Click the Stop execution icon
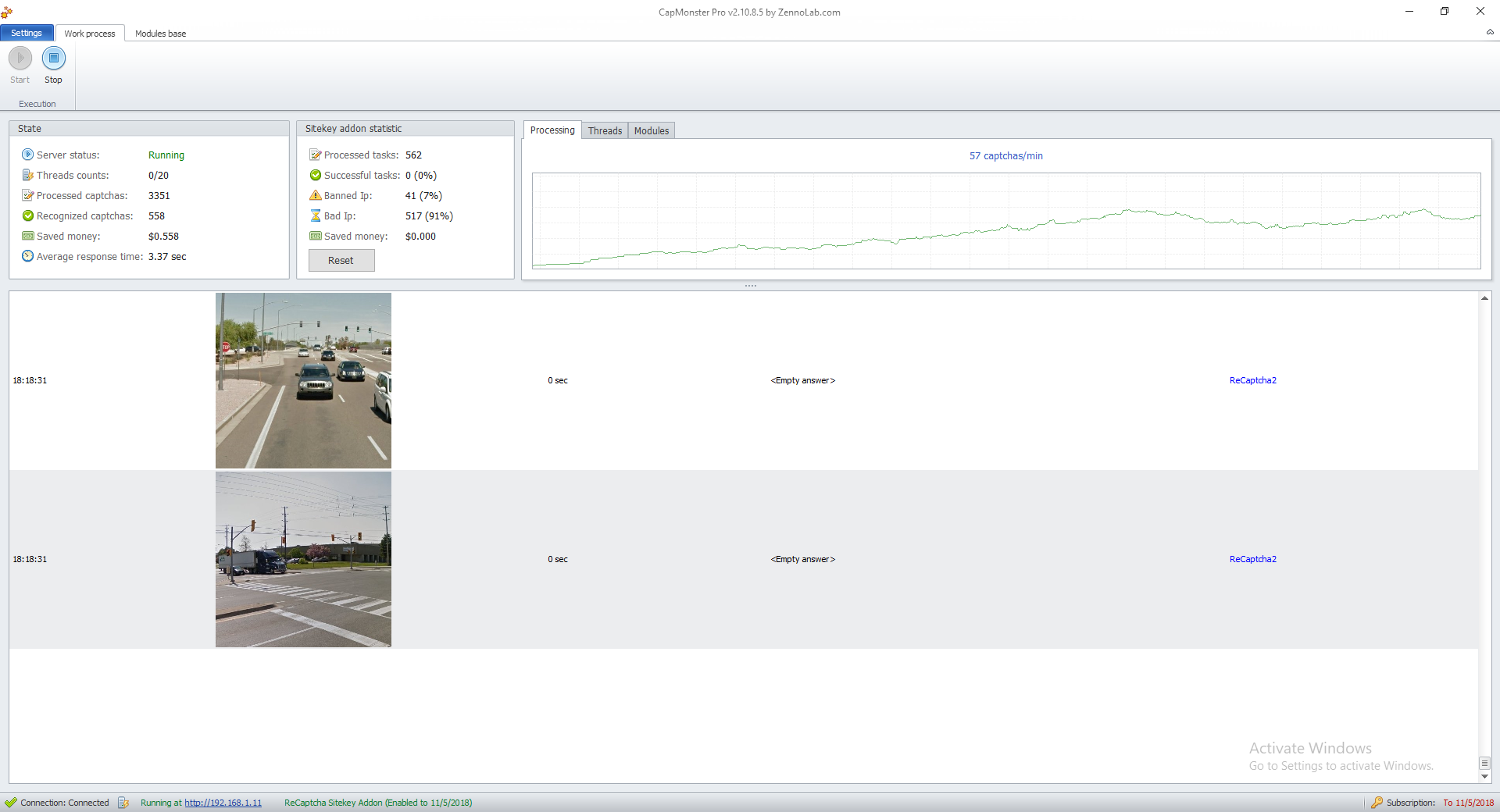This screenshot has width=1500, height=812. tap(53, 59)
